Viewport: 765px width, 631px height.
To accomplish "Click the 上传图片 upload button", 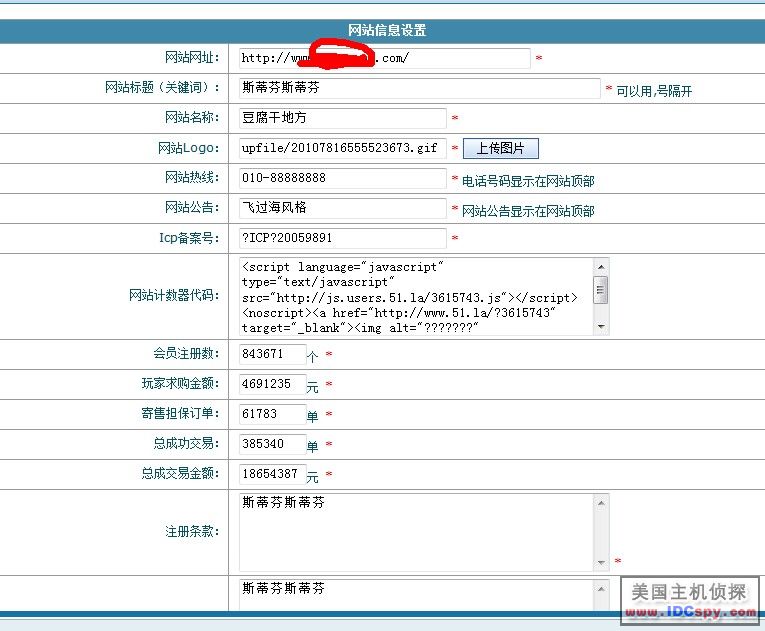I will 501,148.
